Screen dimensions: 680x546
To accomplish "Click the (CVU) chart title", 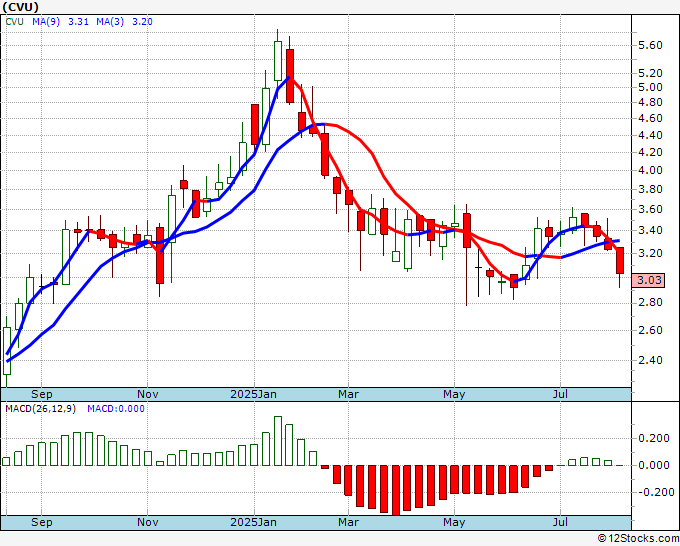I will (x=20, y=7).
